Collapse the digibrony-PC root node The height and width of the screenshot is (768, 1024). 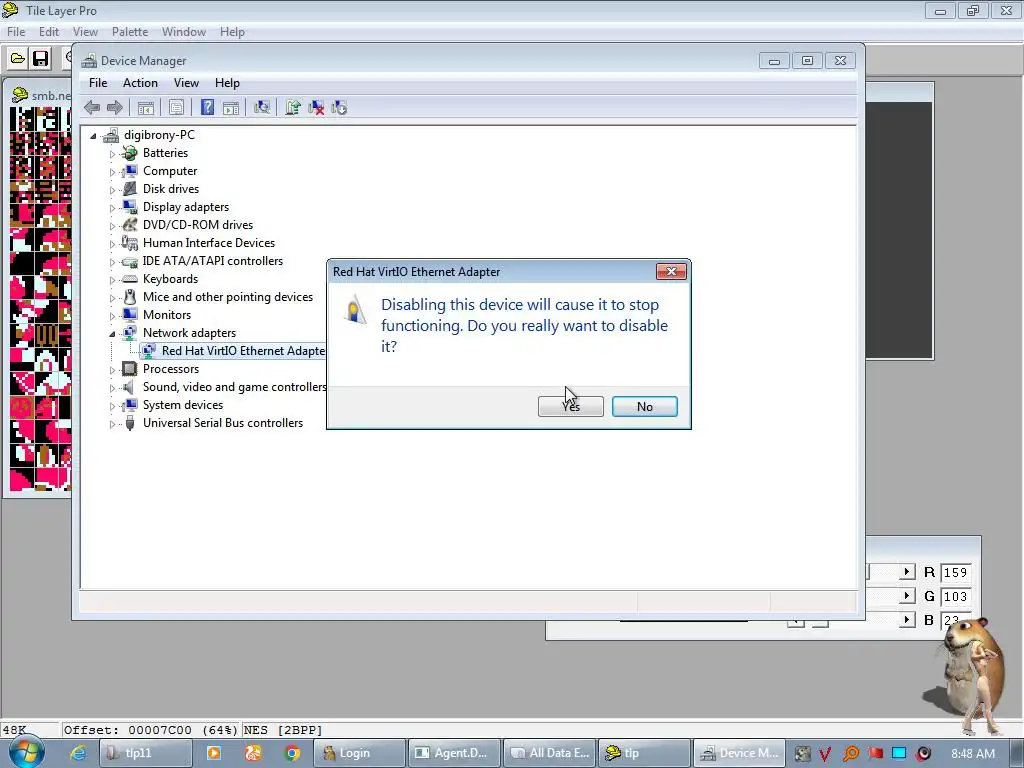click(93, 136)
